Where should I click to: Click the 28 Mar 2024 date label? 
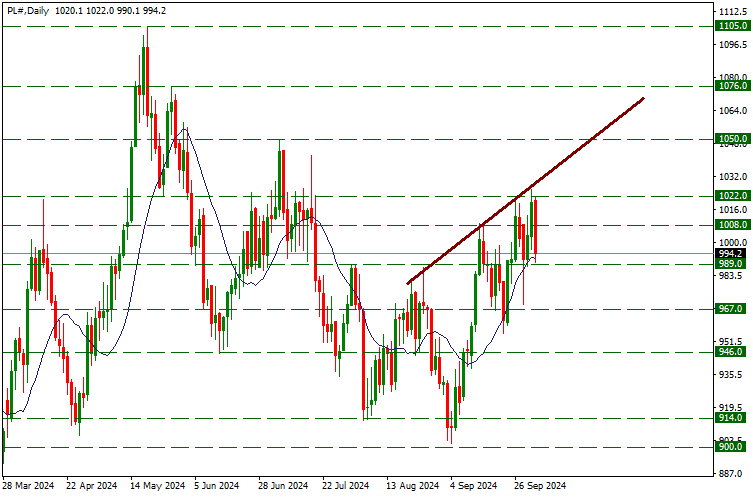(x=28, y=486)
